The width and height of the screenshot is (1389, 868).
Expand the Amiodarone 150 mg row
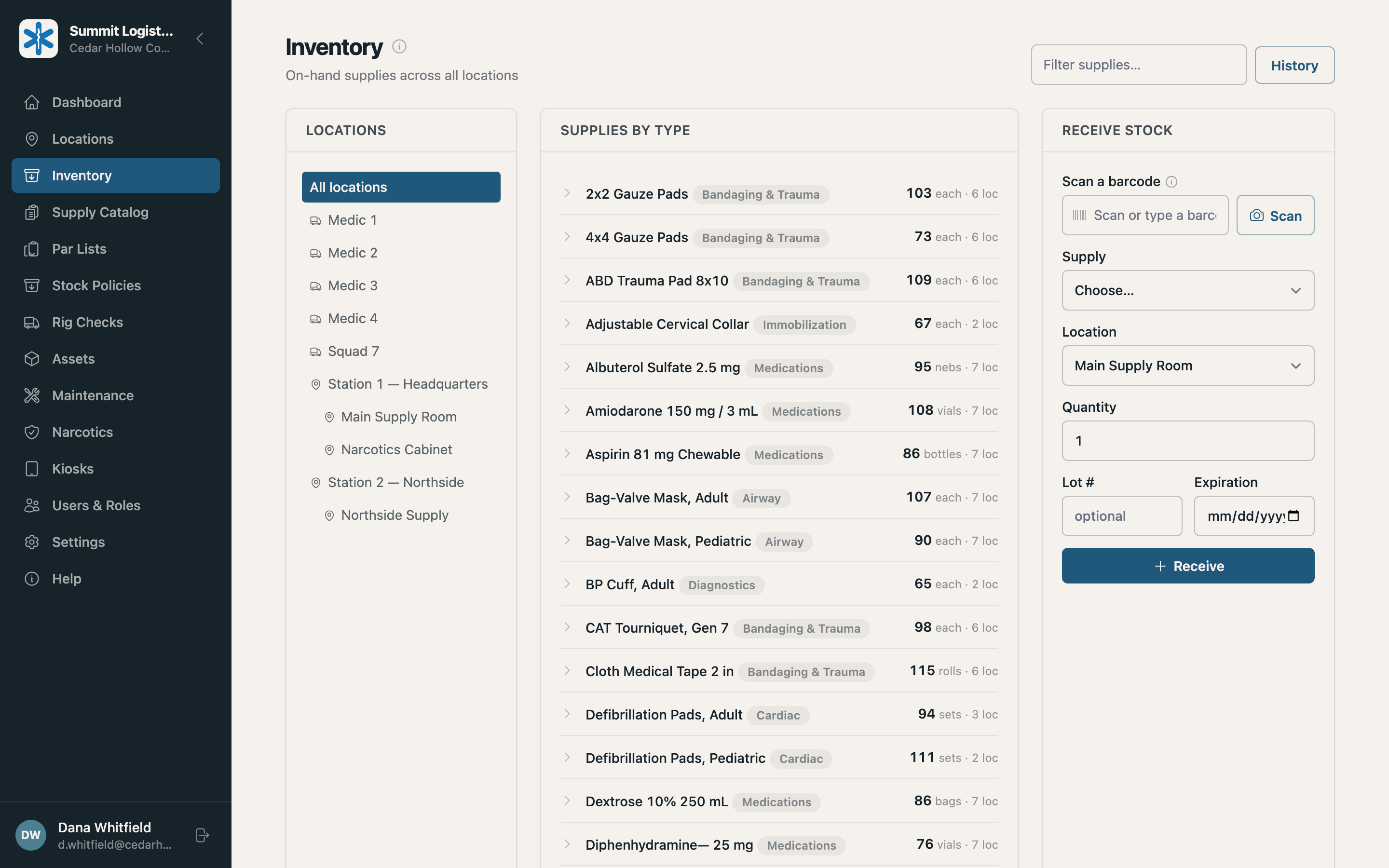[567, 410]
